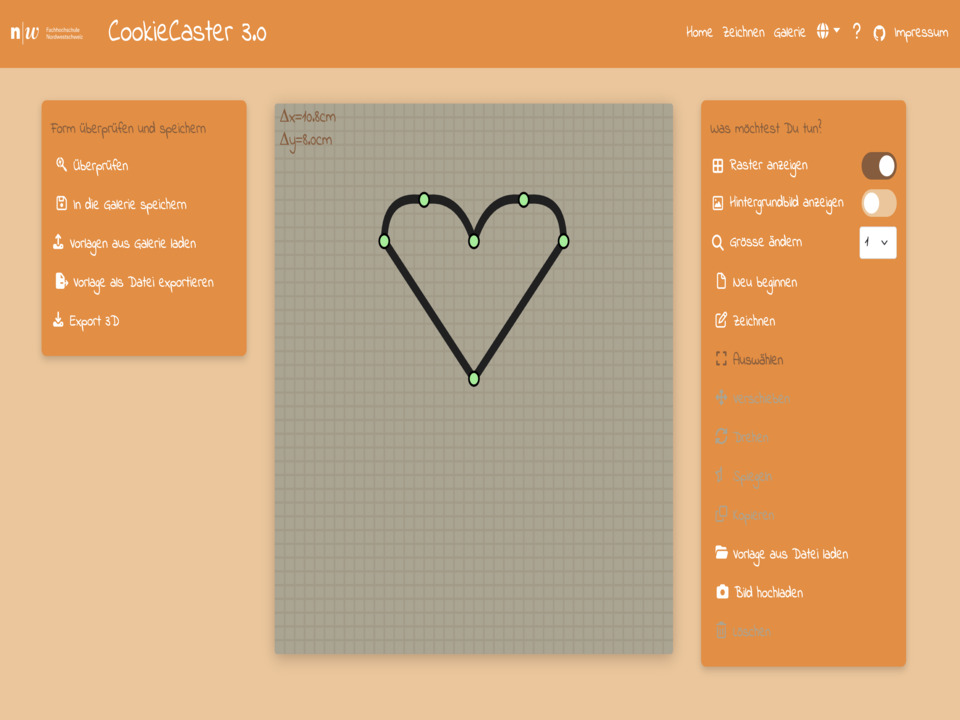The height and width of the screenshot is (720, 960).
Task: Click In die Galerie speichern
Action: point(130,204)
